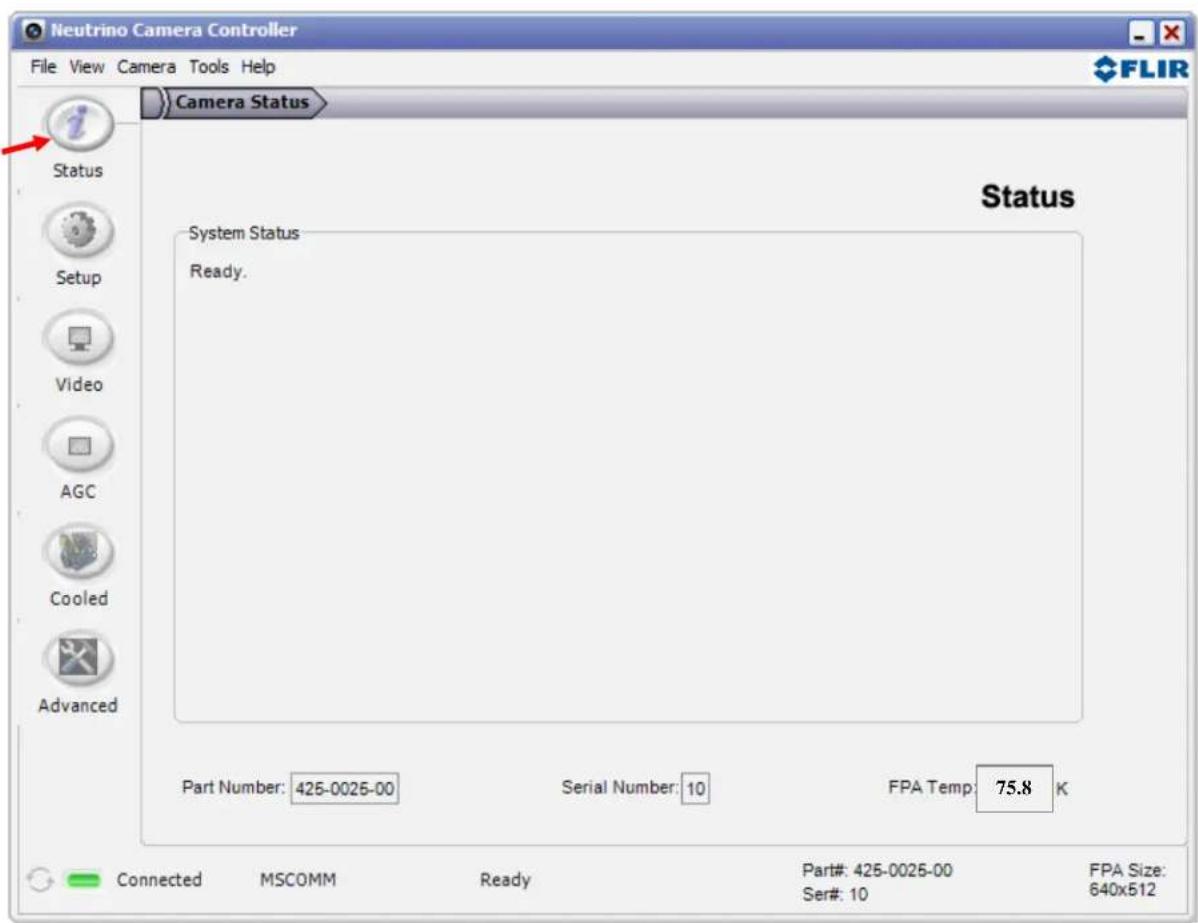Open the AGC panel icon
1198x923 pixels.
click(79, 445)
